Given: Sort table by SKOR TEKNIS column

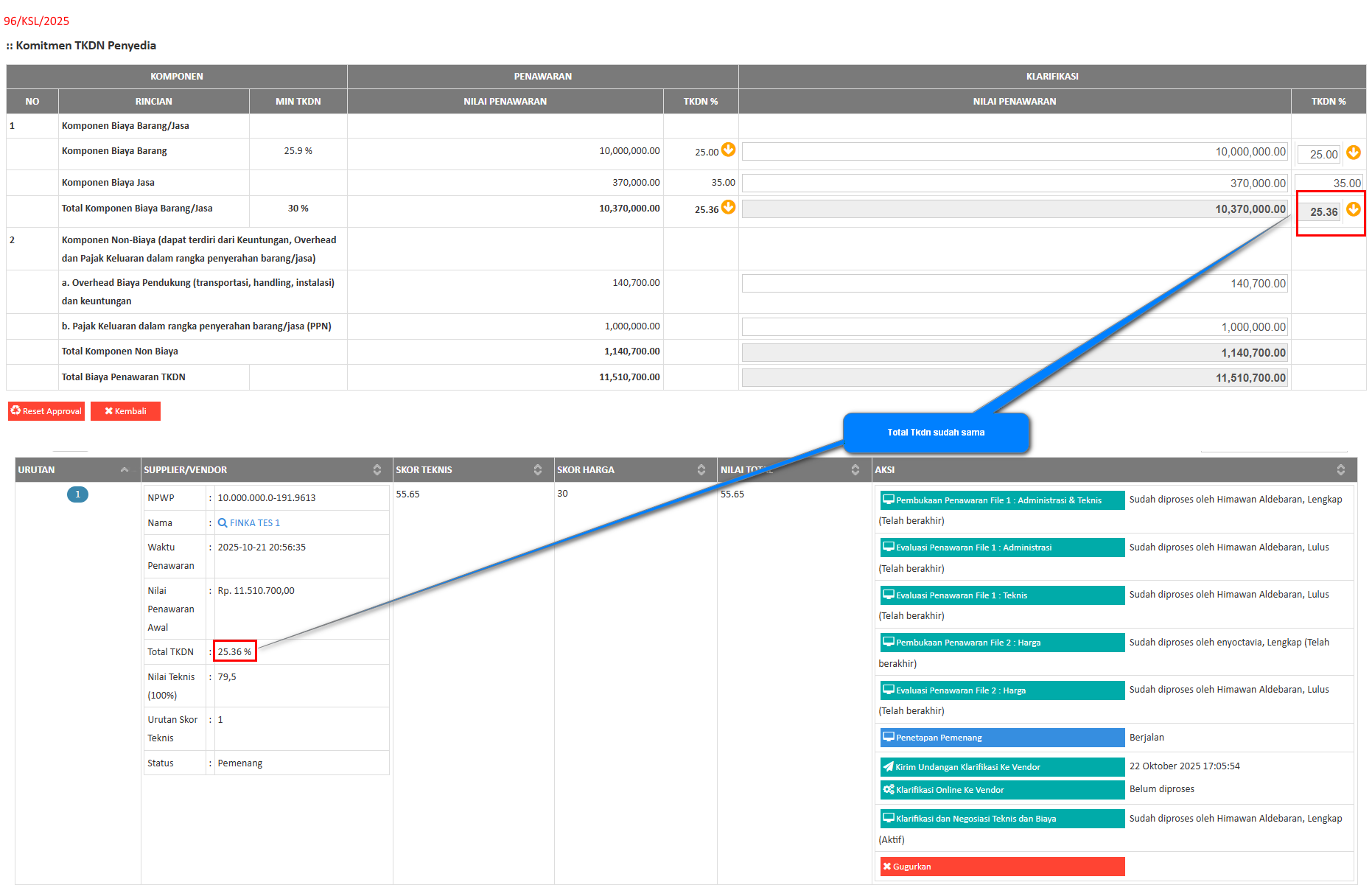Looking at the screenshot, I should pos(537,470).
